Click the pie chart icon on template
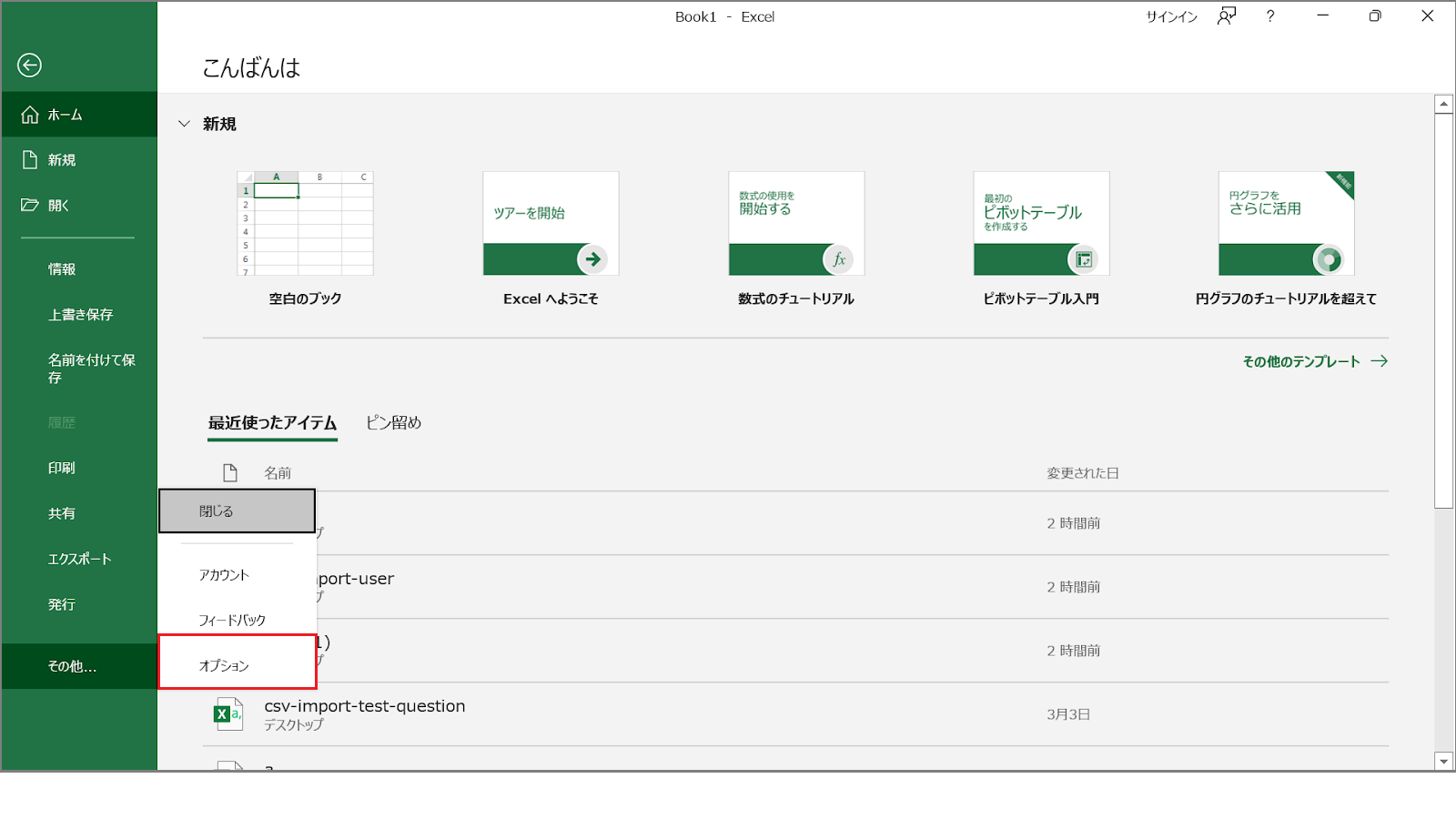1456x819 pixels. (1329, 259)
